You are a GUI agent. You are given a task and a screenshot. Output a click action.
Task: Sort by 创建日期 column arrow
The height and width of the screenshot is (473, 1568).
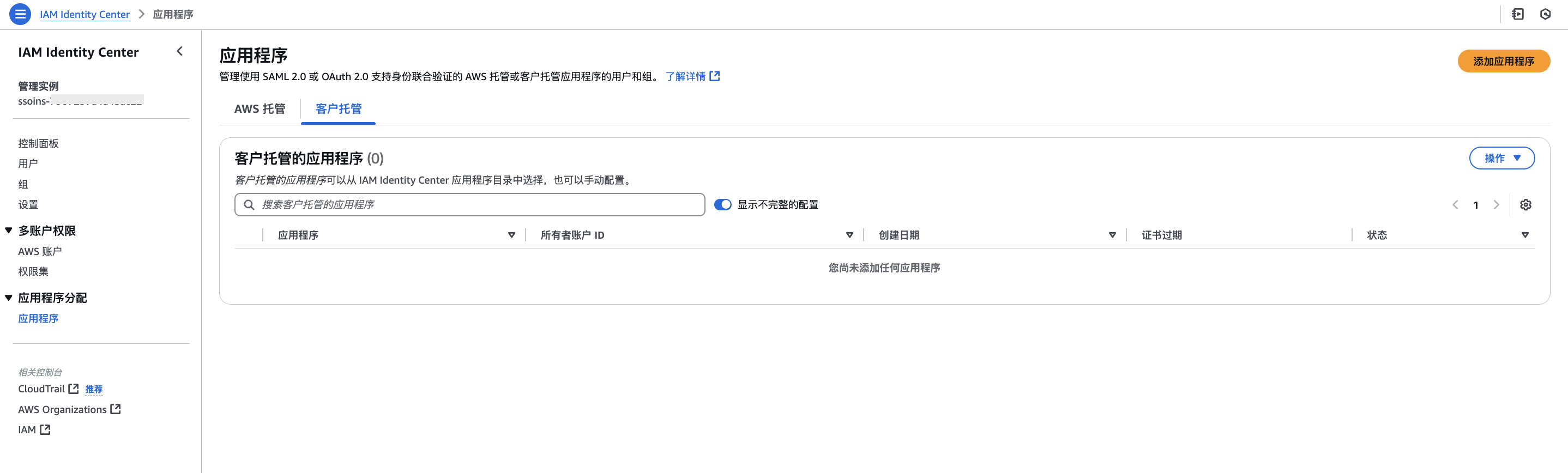point(1112,235)
